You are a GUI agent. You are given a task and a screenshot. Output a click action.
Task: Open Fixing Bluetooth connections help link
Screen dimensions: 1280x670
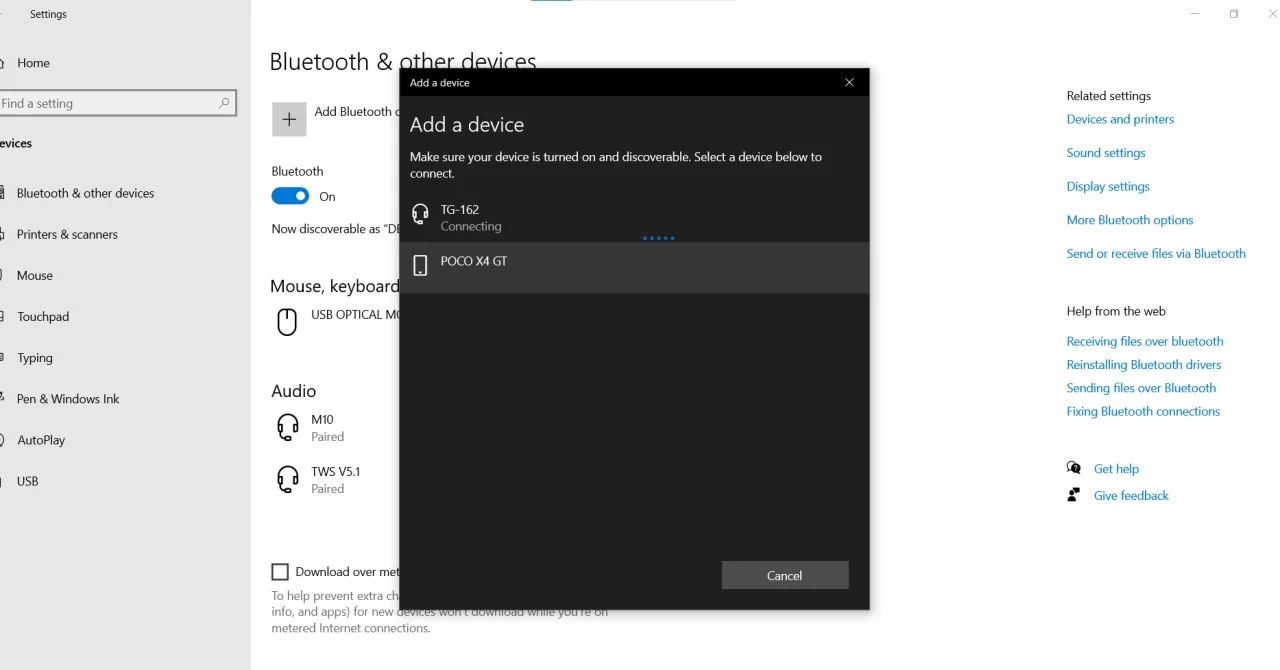tap(1143, 411)
